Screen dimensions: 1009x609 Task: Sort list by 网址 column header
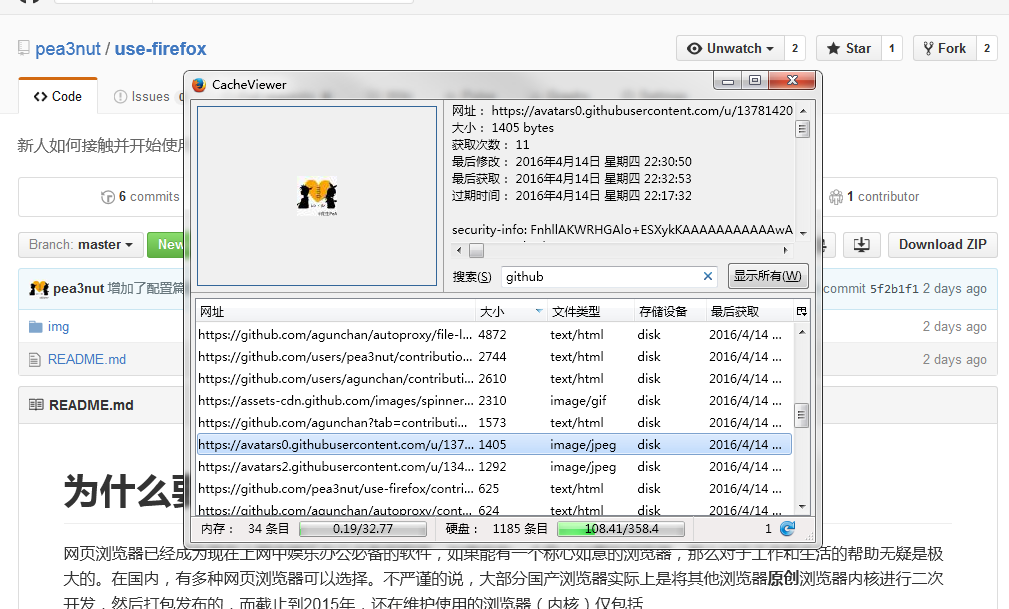tap(335, 312)
